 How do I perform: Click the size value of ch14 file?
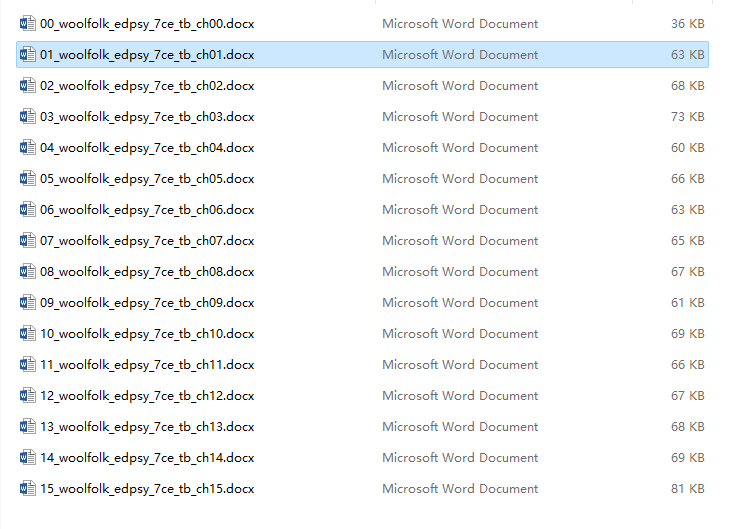[688, 458]
